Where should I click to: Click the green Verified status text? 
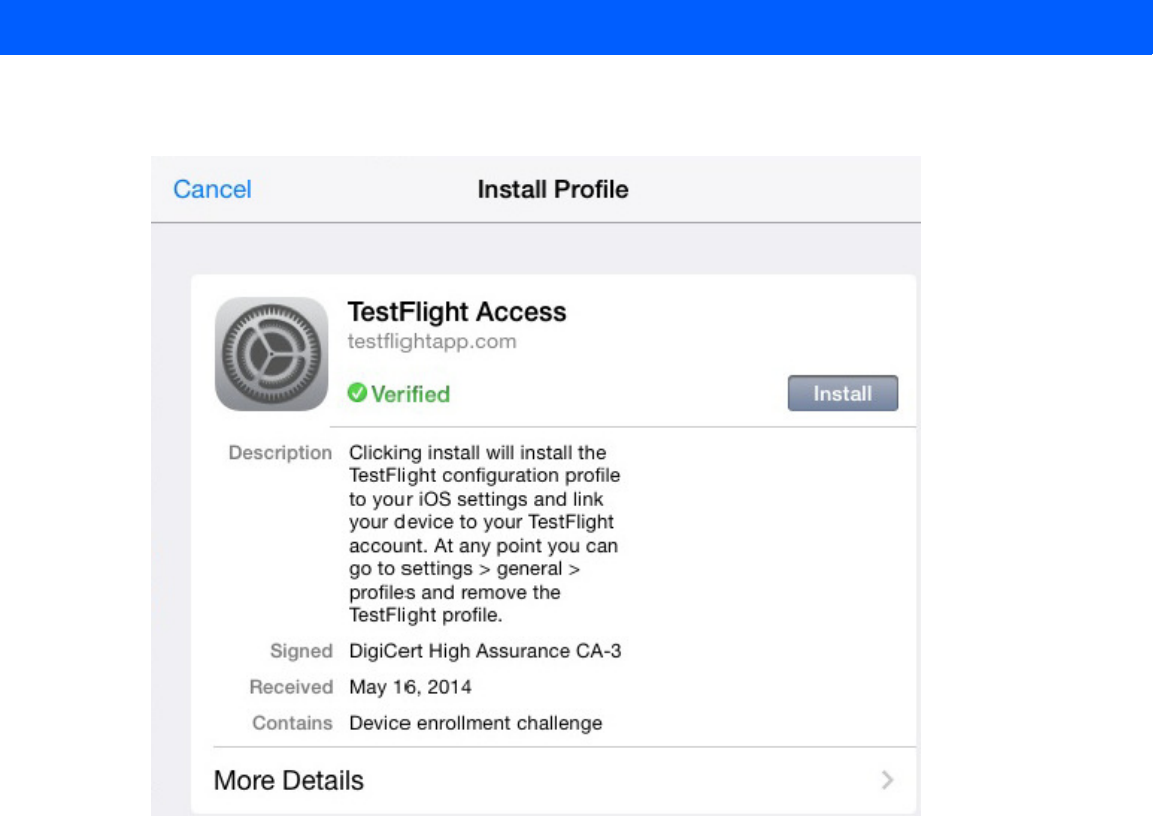click(x=410, y=394)
